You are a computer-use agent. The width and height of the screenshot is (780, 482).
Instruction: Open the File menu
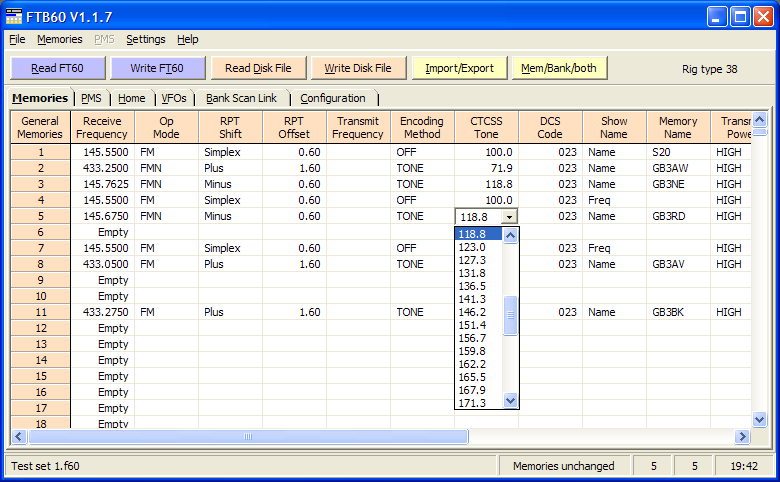[17, 39]
